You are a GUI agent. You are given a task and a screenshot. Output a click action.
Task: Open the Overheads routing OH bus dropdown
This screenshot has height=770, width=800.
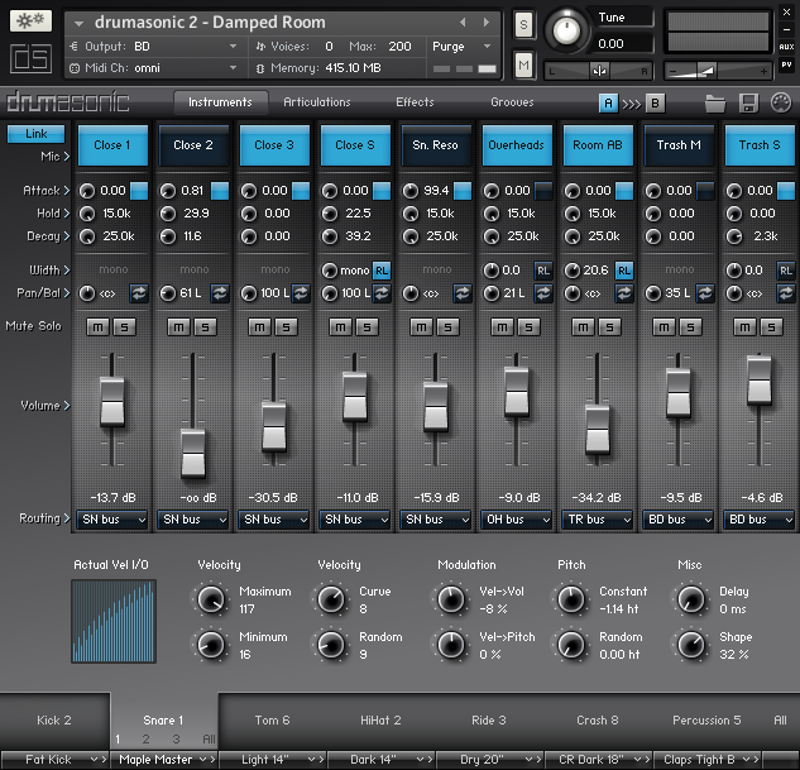tap(516, 520)
